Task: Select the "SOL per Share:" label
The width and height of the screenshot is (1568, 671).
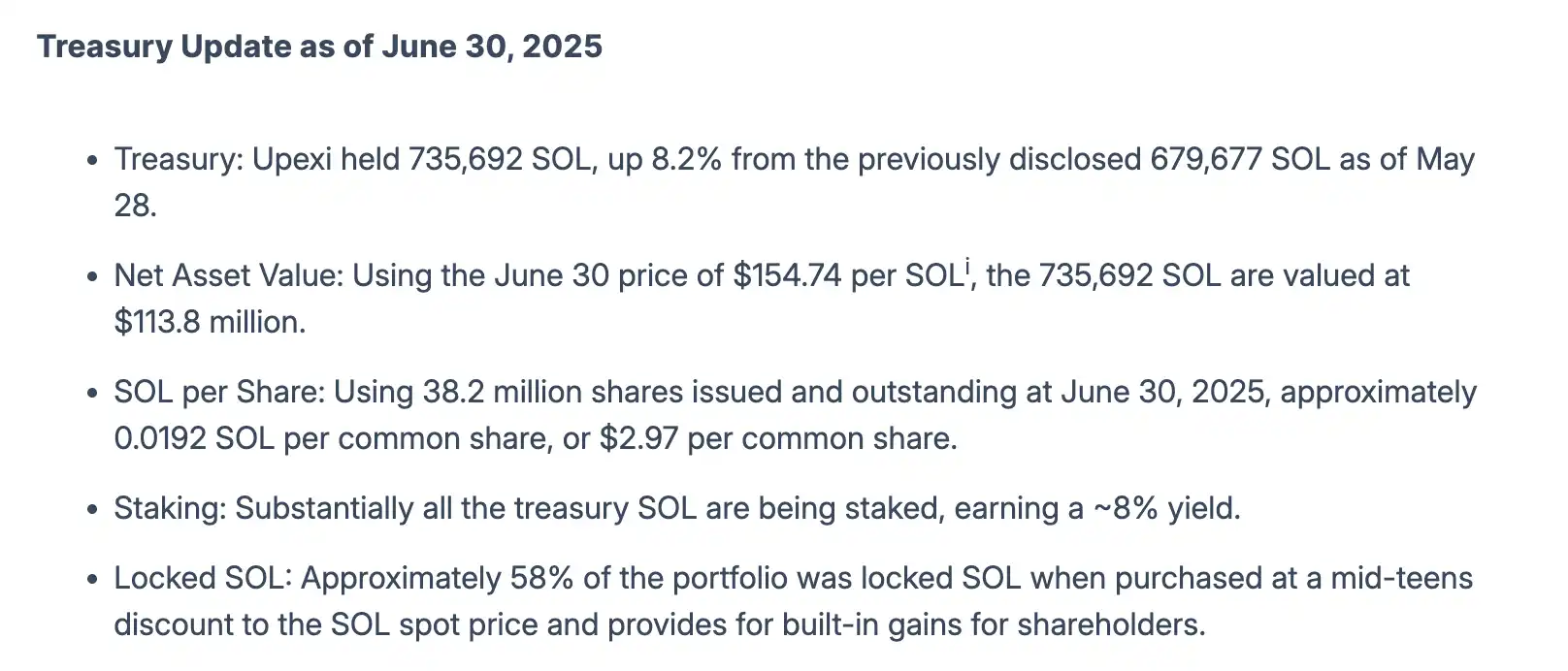Action: pyautogui.click(x=219, y=392)
